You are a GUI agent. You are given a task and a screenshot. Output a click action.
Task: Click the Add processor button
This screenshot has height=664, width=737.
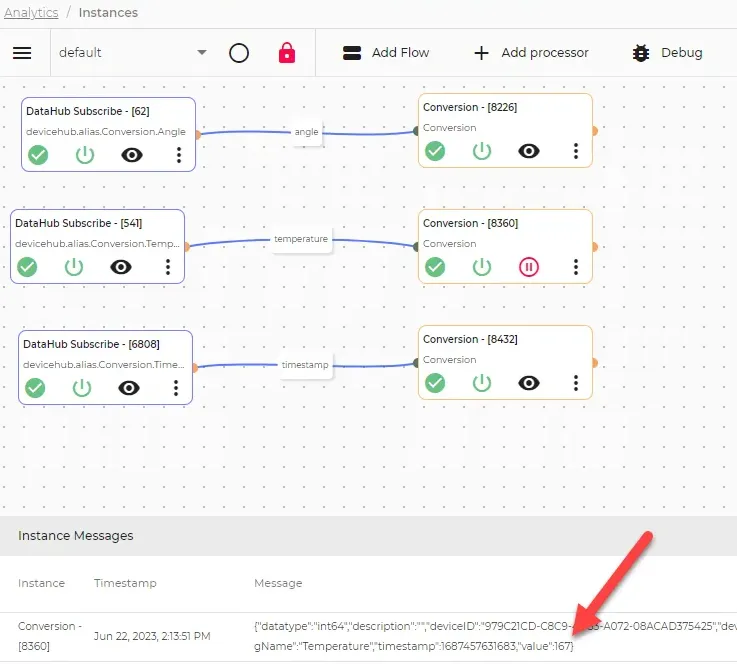(531, 53)
